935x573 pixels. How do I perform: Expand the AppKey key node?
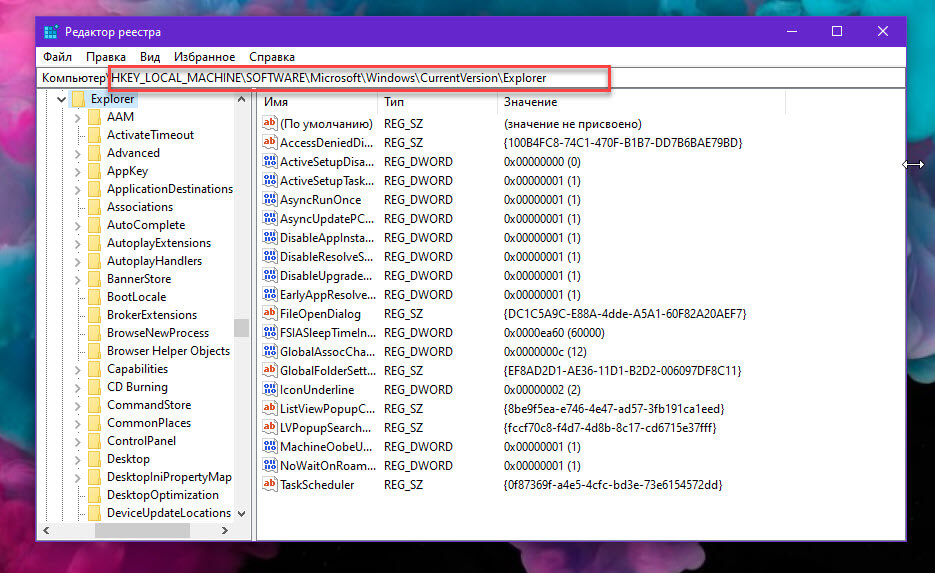click(x=78, y=171)
